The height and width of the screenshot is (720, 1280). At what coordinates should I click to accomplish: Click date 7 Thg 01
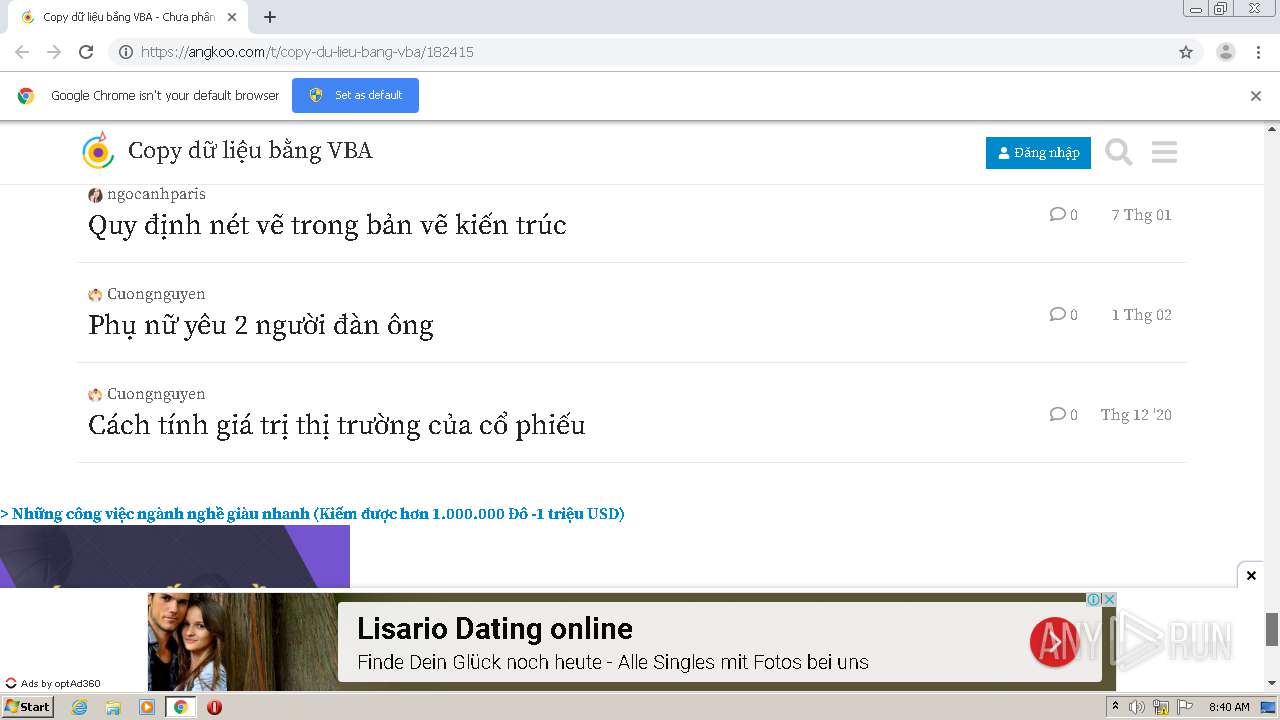(x=1141, y=215)
